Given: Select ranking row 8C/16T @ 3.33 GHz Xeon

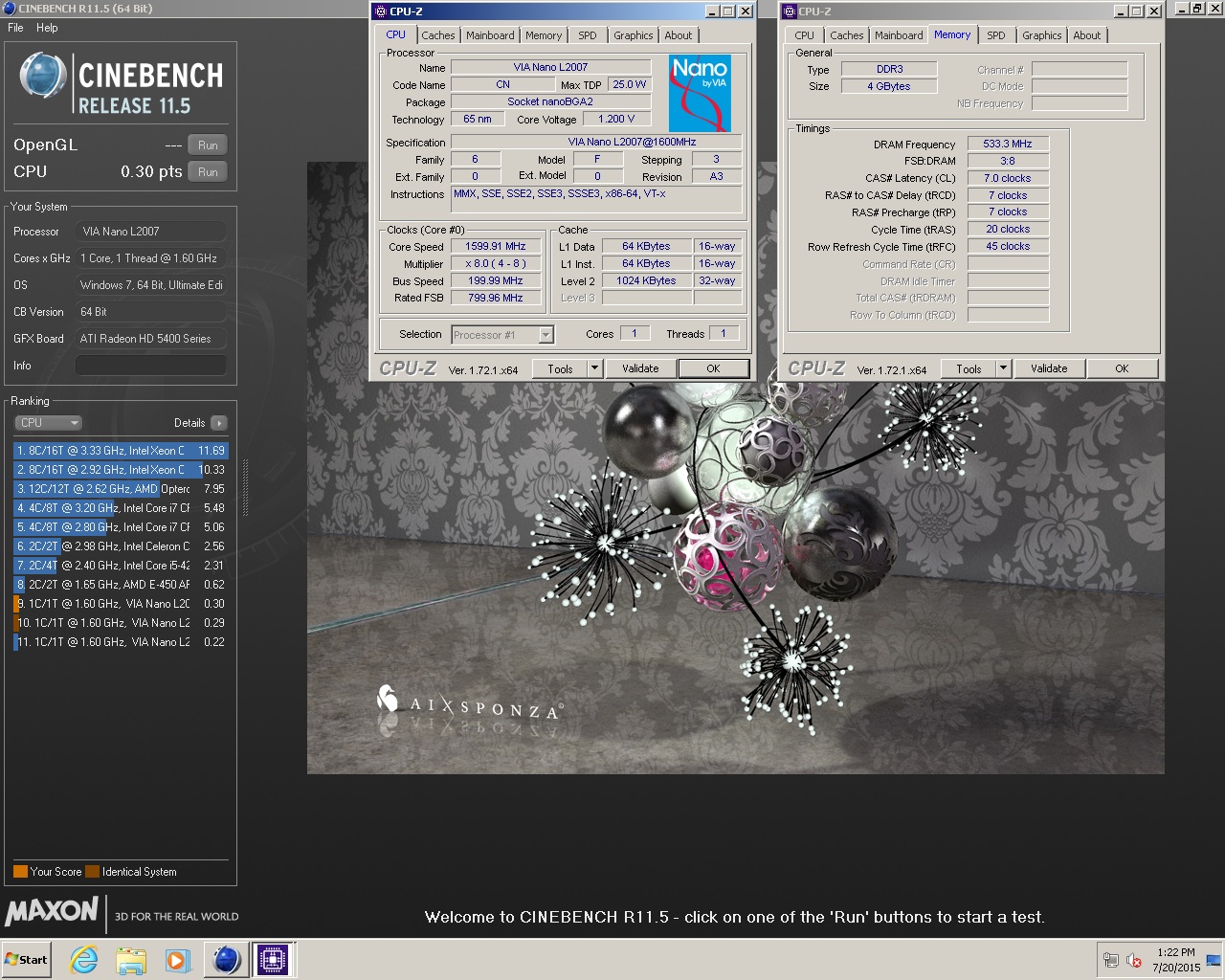Looking at the screenshot, I should (x=121, y=451).
